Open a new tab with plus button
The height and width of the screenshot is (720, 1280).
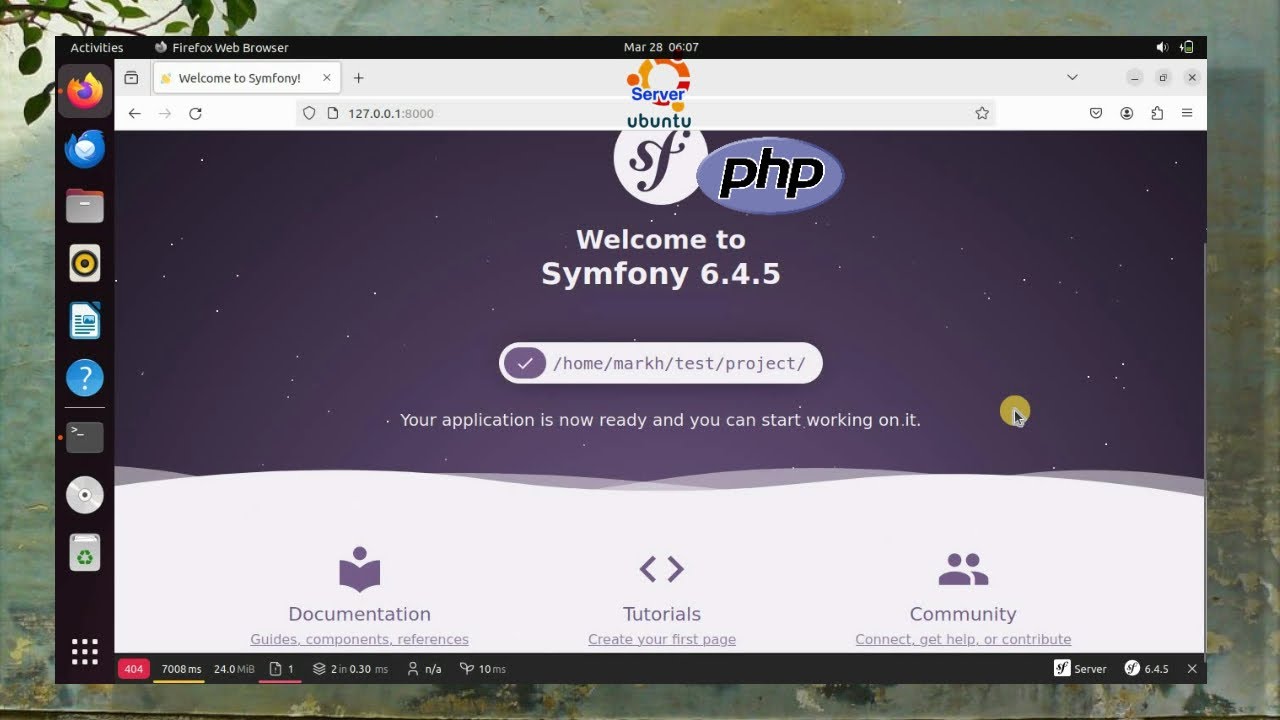point(359,78)
